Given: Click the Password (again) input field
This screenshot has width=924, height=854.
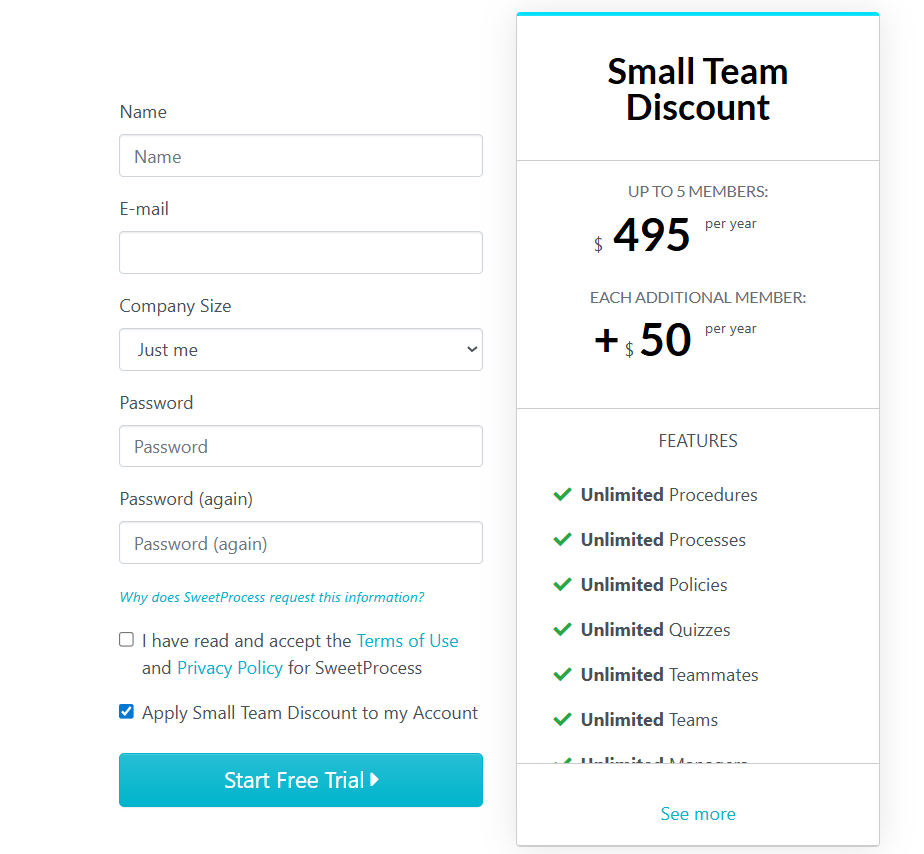Looking at the screenshot, I should tap(300, 542).
